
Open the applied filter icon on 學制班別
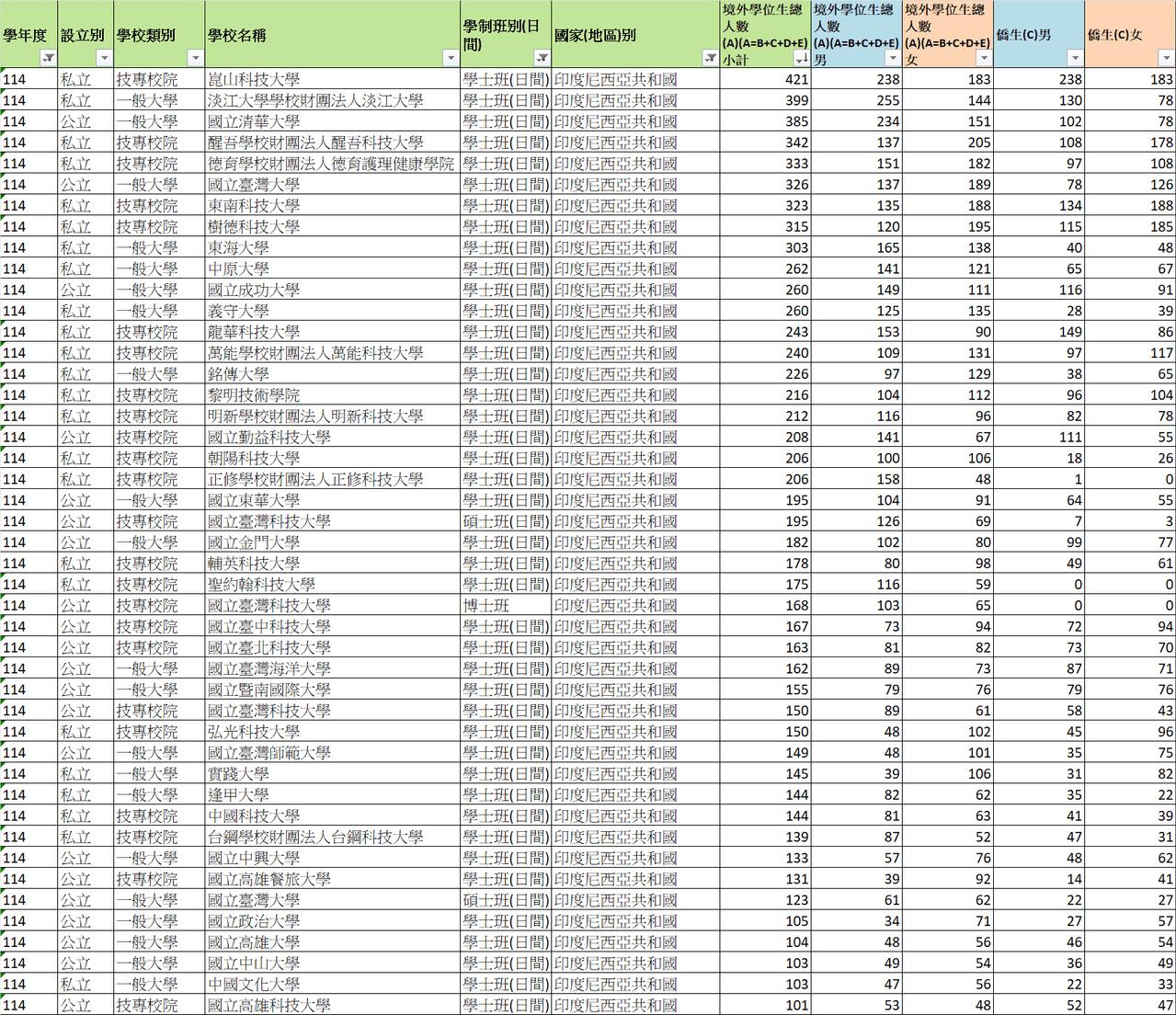pos(542,58)
